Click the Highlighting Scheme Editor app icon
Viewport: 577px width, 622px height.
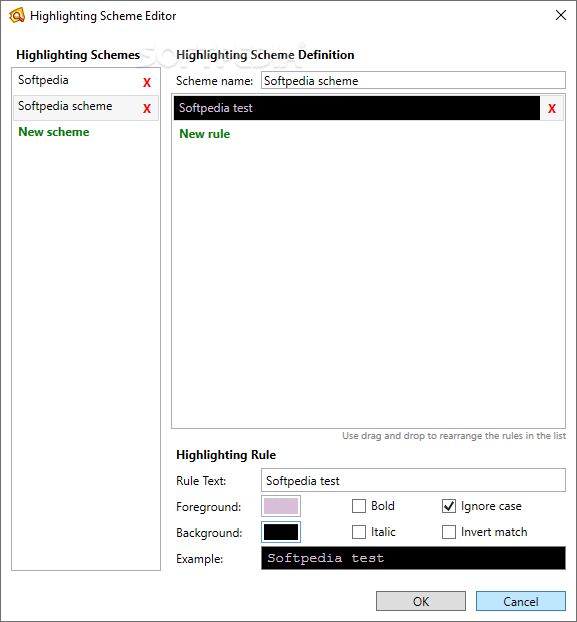[17, 15]
